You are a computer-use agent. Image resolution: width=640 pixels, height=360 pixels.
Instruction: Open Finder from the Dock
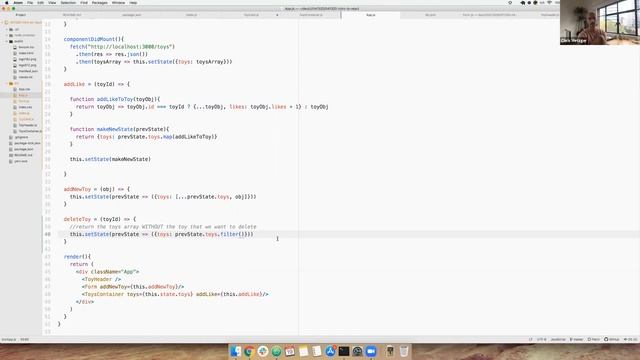coord(236,351)
